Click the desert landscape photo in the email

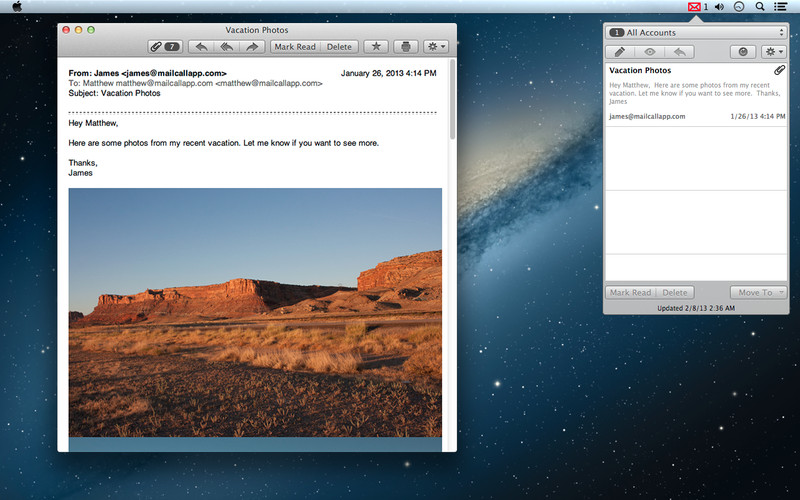[x=255, y=312]
